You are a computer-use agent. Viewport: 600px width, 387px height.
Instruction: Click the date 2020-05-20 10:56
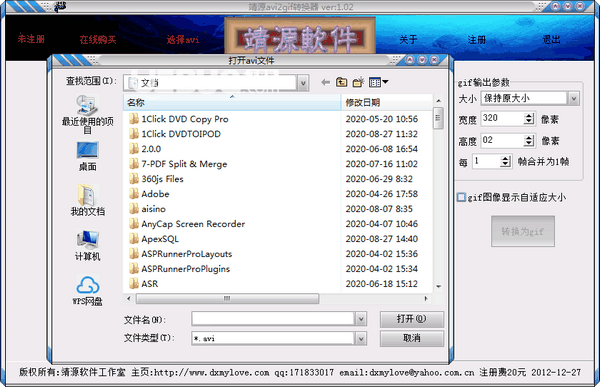click(x=382, y=119)
